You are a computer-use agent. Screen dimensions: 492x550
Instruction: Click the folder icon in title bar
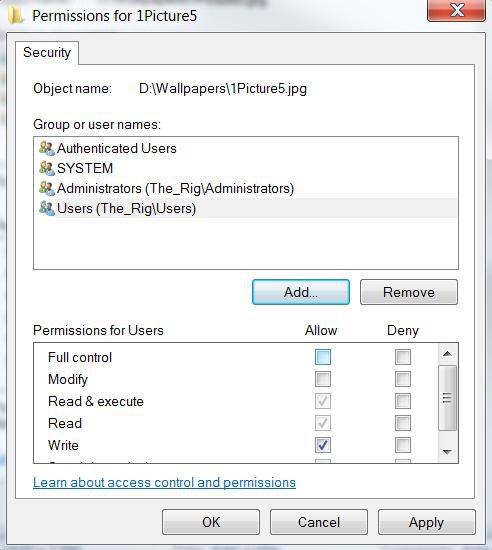[x=15, y=15]
